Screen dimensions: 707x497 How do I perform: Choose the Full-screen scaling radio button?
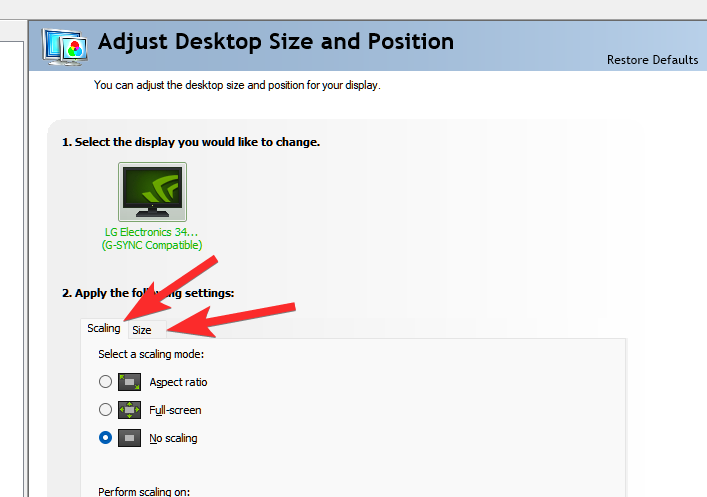105,410
